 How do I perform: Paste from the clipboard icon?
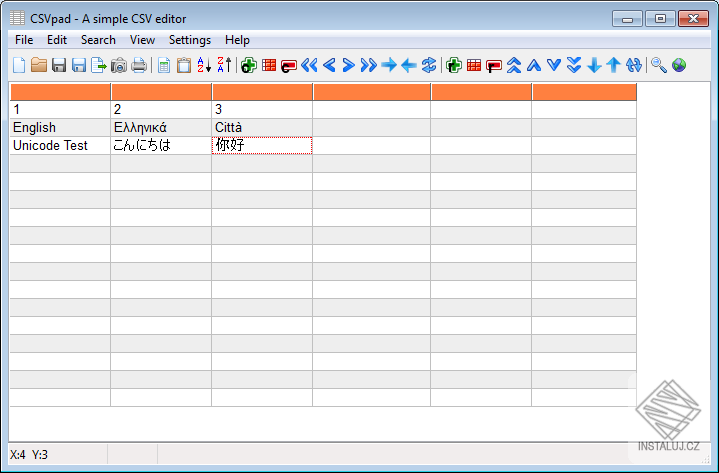[x=184, y=65]
